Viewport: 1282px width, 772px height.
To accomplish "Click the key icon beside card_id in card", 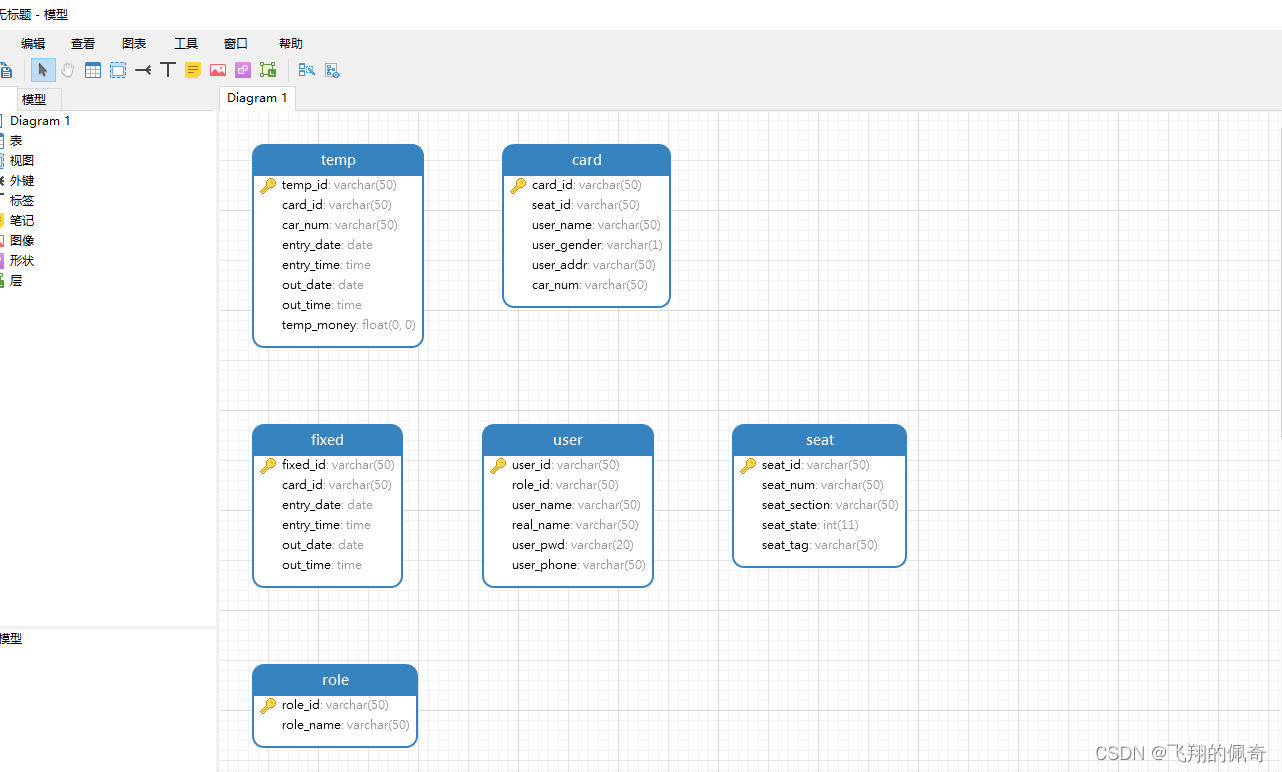I will tap(518, 185).
